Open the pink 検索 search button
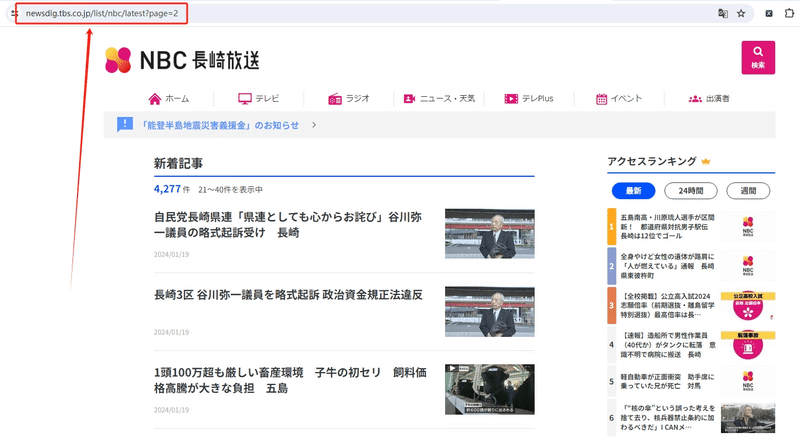Image resolution: width=800 pixels, height=437 pixels. point(758,58)
